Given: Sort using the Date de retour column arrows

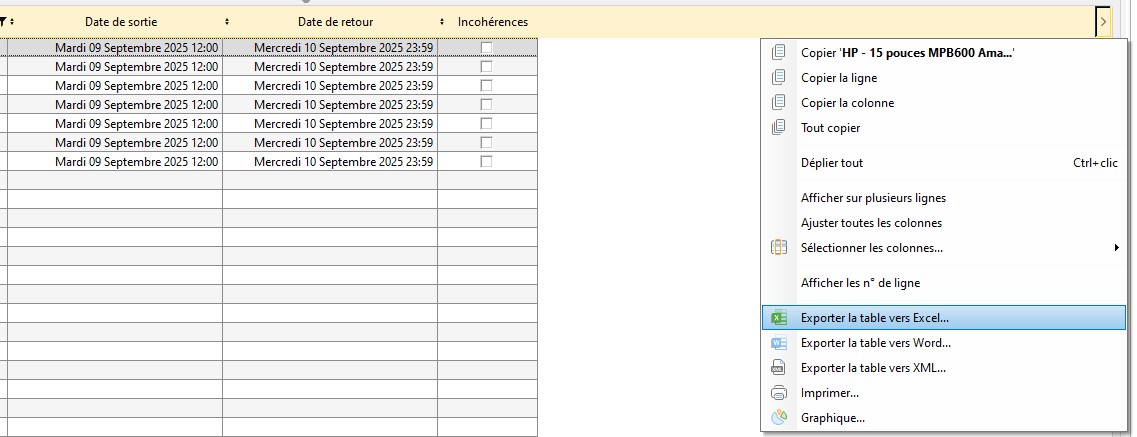Looking at the screenshot, I should (x=441, y=22).
